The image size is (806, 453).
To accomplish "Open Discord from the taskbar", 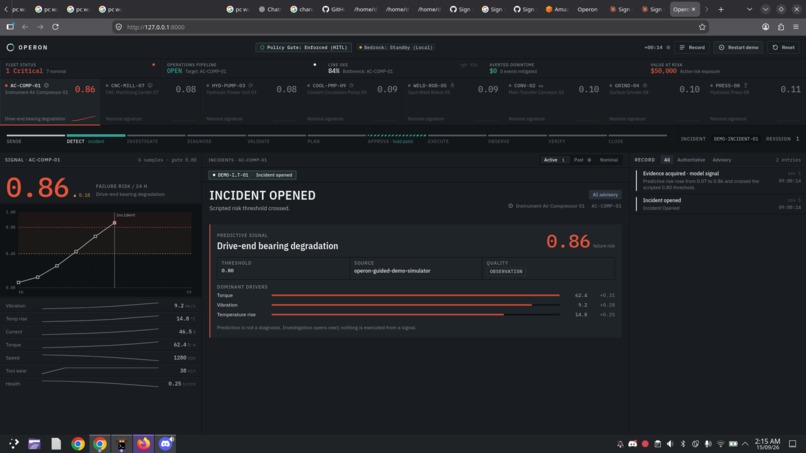I will click(166, 443).
